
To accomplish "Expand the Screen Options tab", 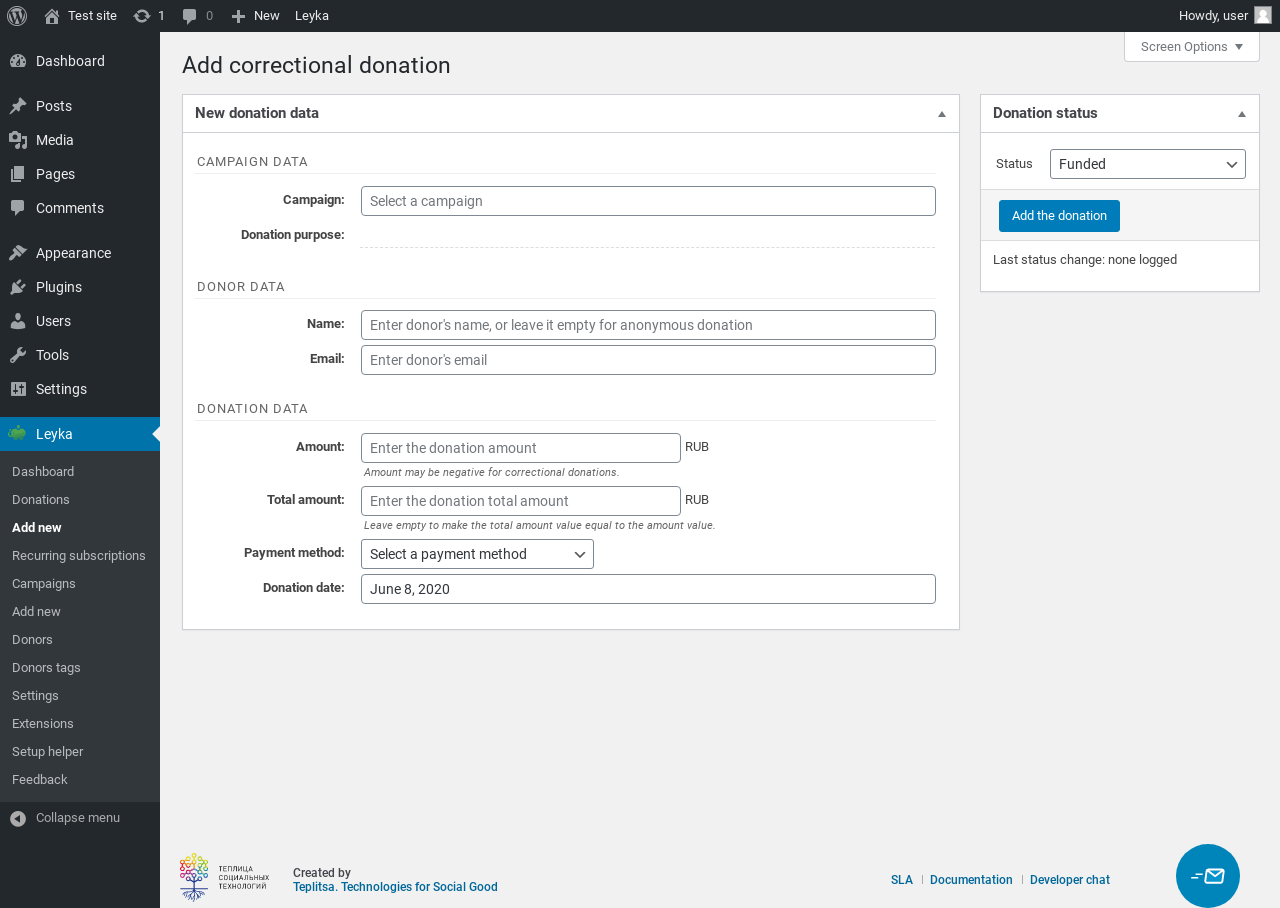I will pos(1191,47).
